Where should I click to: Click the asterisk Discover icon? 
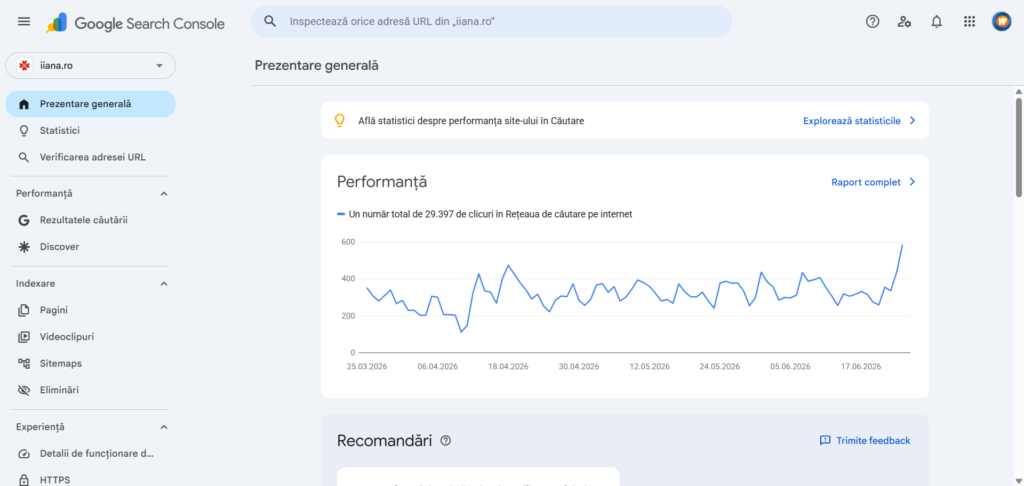pos(24,247)
